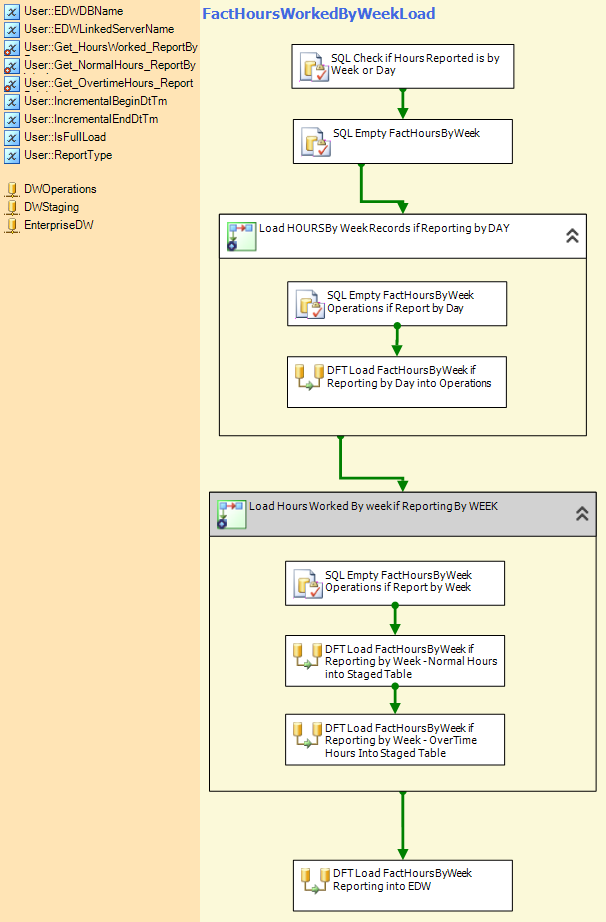
Task: Select Load Hours Worked By week container title
Action: (x=373, y=506)
